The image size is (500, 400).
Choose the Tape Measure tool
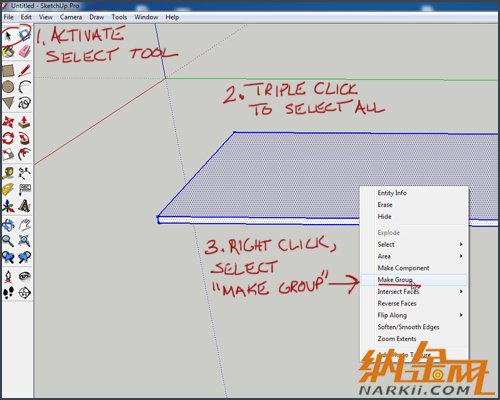pos(8,173)
